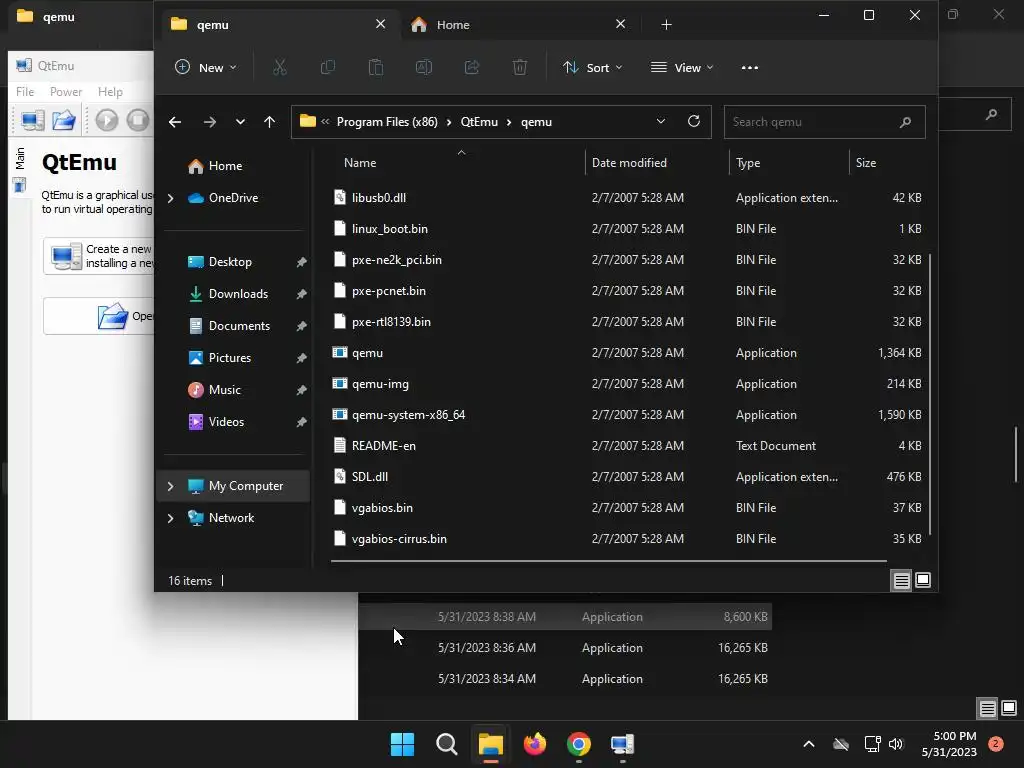The height and width of the screenshot is (768, 1024).
Task: Open the Sort dropdown
Action: tap(592, 67)
